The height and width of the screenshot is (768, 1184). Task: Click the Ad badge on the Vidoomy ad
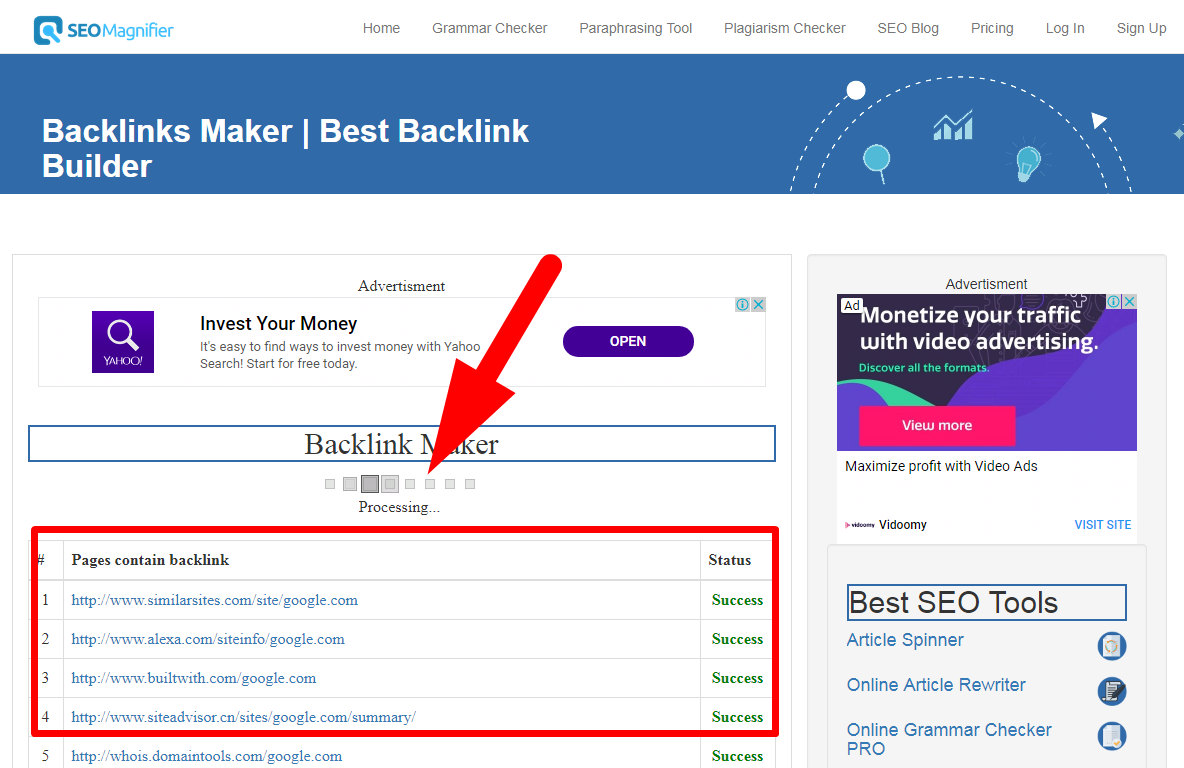pos(852,305)
